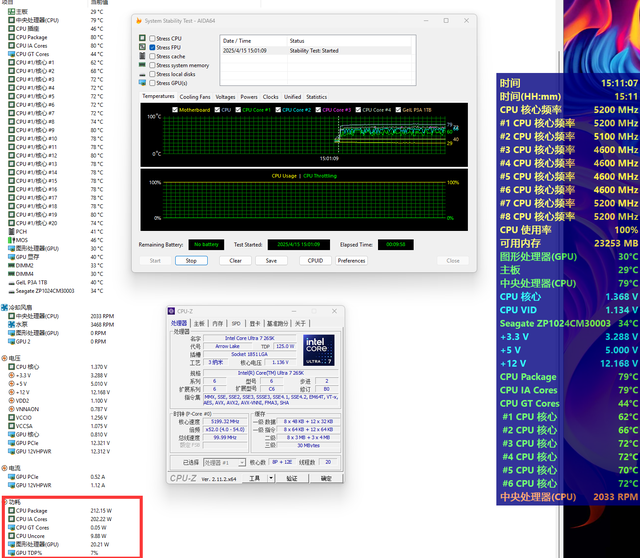Click the VCCSA sensor icon
The image size is (640, 558).
click(x=11, y=426)
